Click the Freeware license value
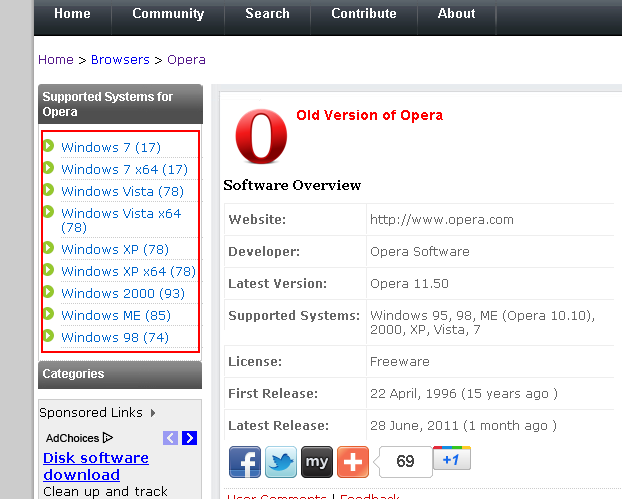This screenshot has height=499, width=622. pyautogui.click(x=399, y=362)
